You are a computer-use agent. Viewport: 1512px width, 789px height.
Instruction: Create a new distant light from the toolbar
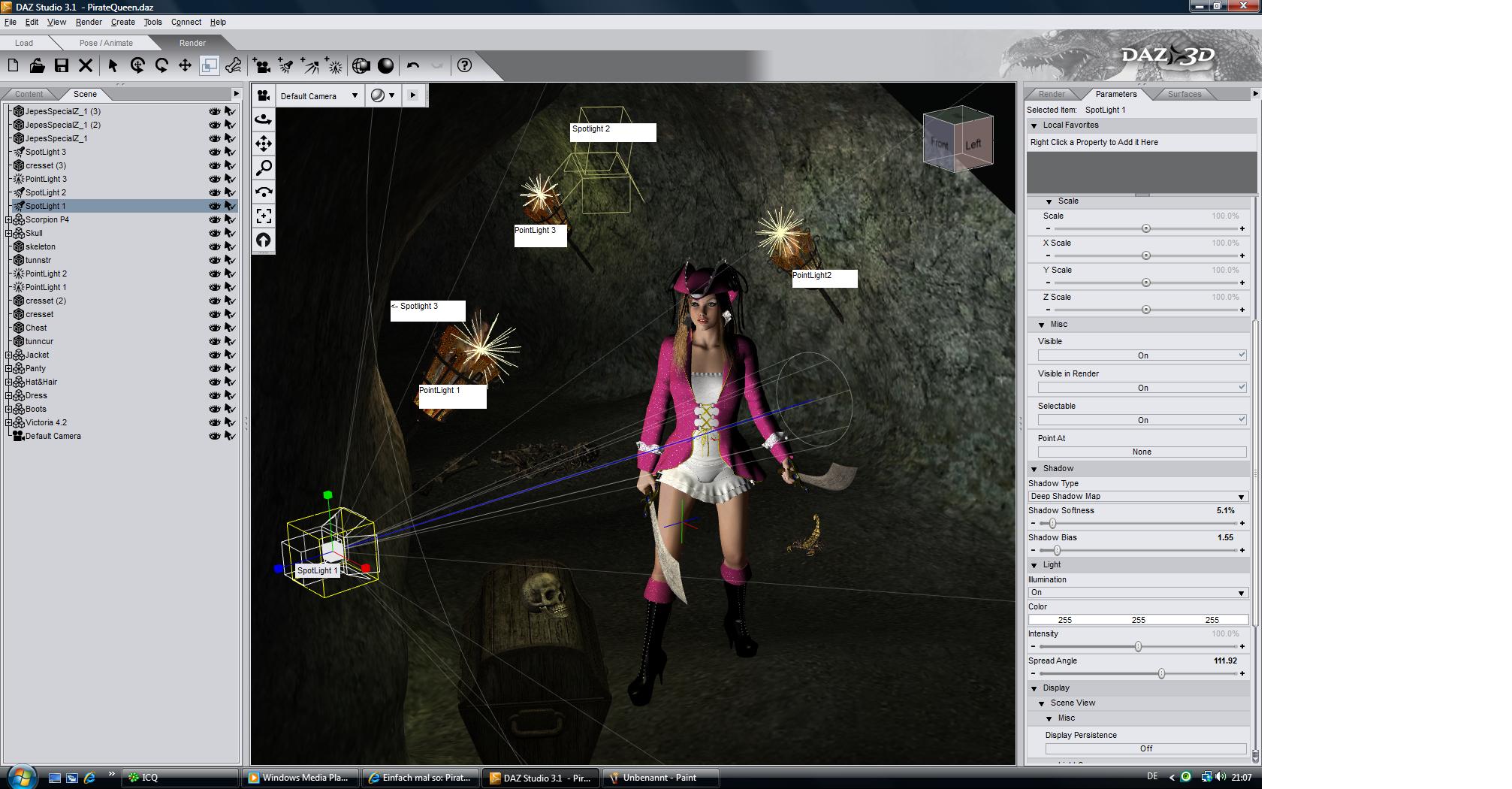tap(309, 66)
